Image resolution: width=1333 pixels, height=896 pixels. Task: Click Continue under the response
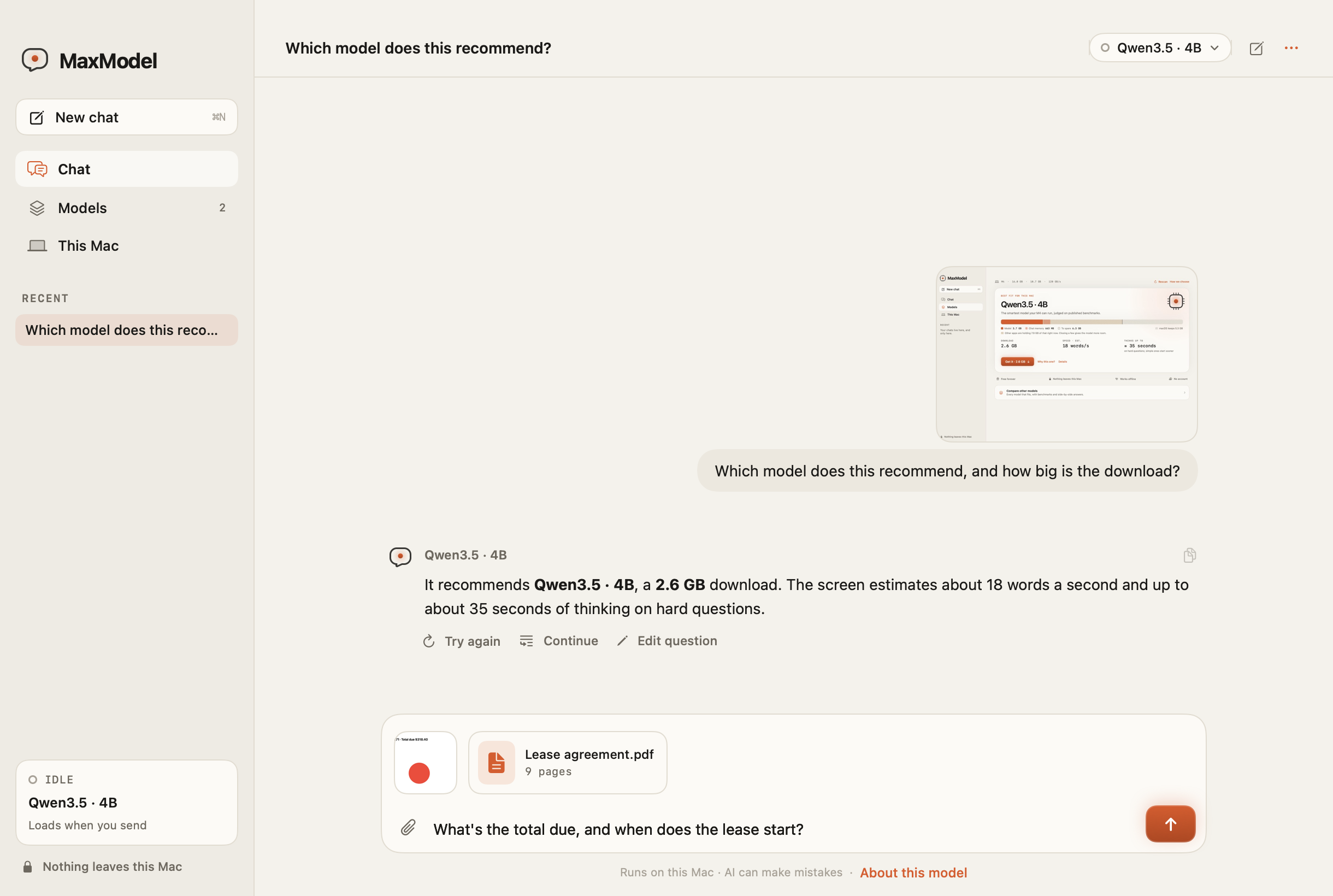[x=559, y=641]
